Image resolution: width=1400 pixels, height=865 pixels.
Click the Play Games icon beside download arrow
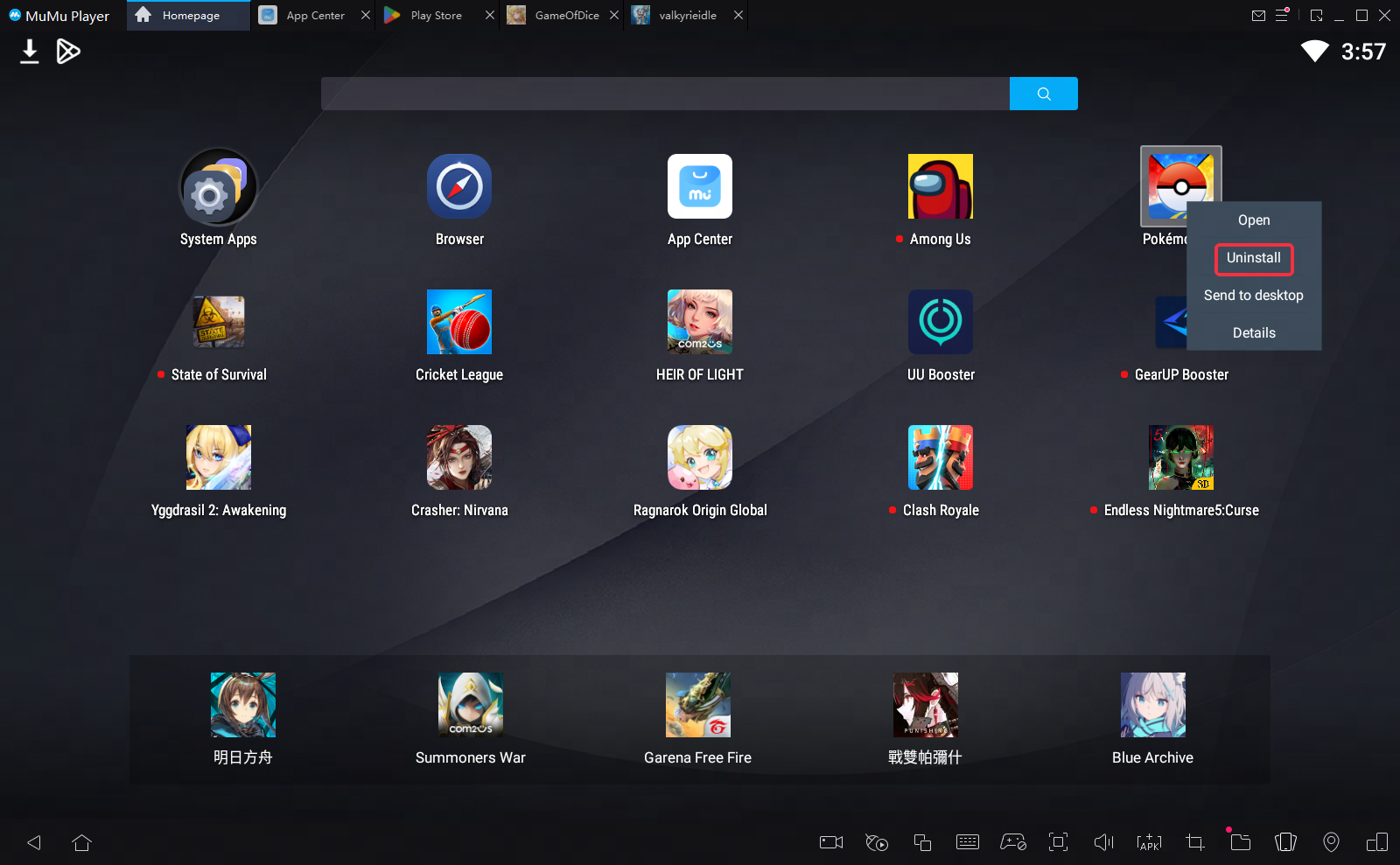coord(68,52)
